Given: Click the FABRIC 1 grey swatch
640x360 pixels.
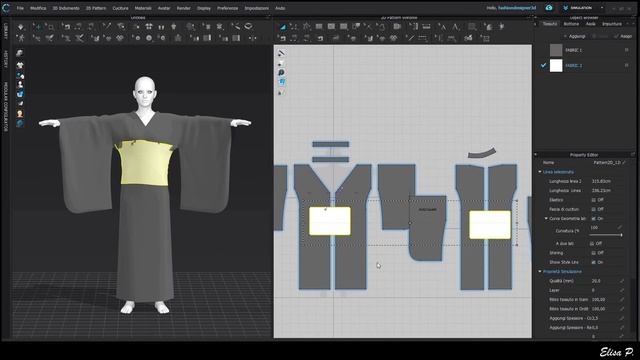Looking at the screenshot, I should pyautogui.click(x=556, y=50).
